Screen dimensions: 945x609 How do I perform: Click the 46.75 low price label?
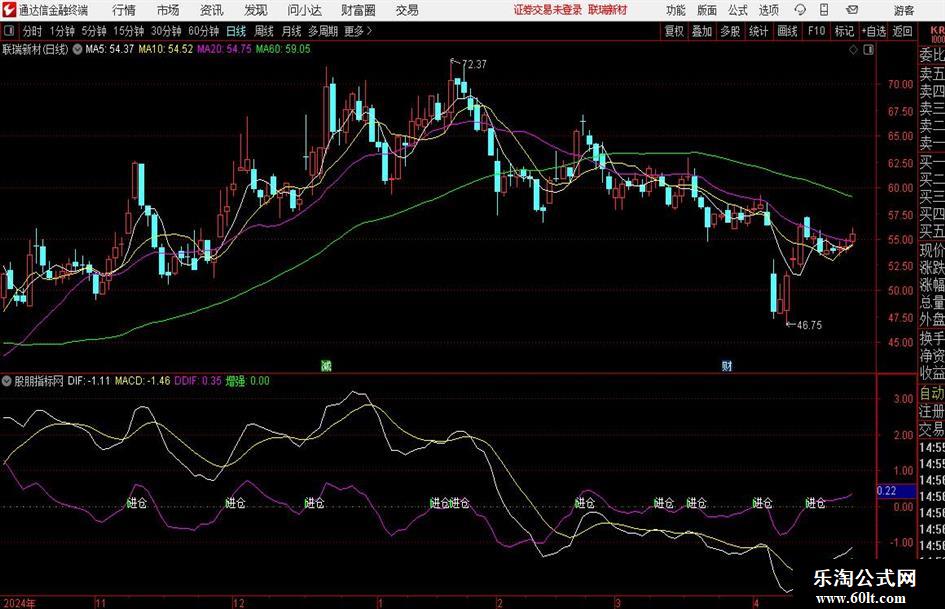[809, 325]
